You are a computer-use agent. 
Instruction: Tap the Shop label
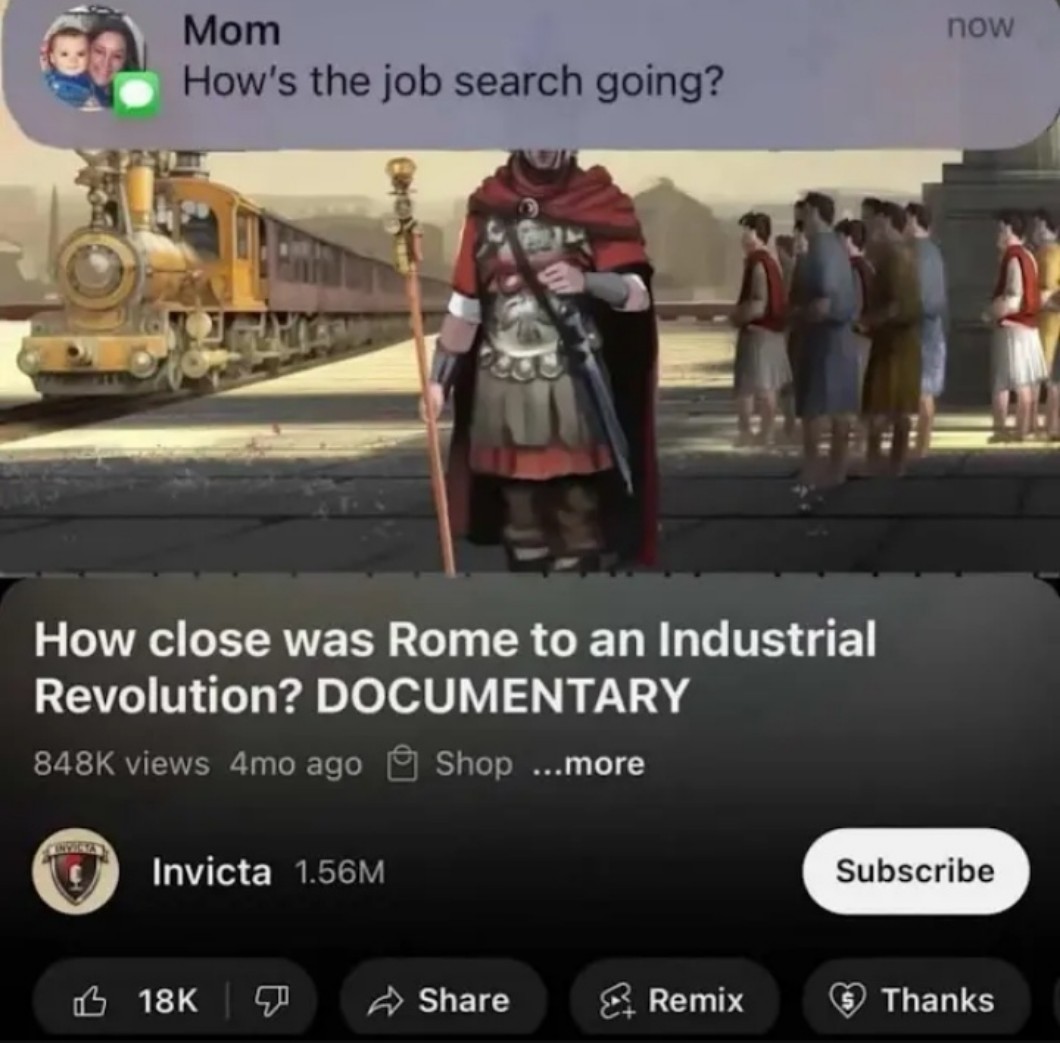[474, 764]
